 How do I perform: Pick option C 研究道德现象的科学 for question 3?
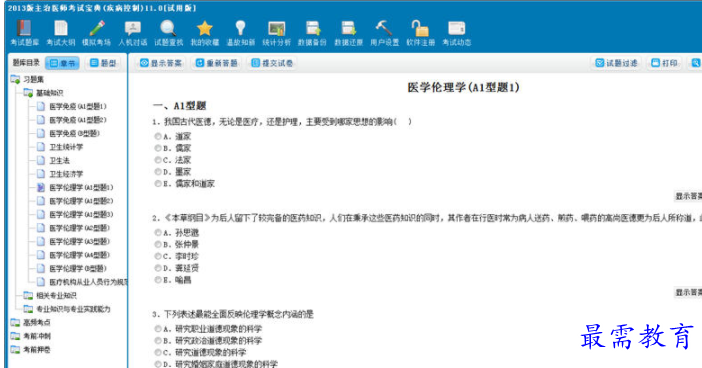pyautogui.click(x=158, y=352)
